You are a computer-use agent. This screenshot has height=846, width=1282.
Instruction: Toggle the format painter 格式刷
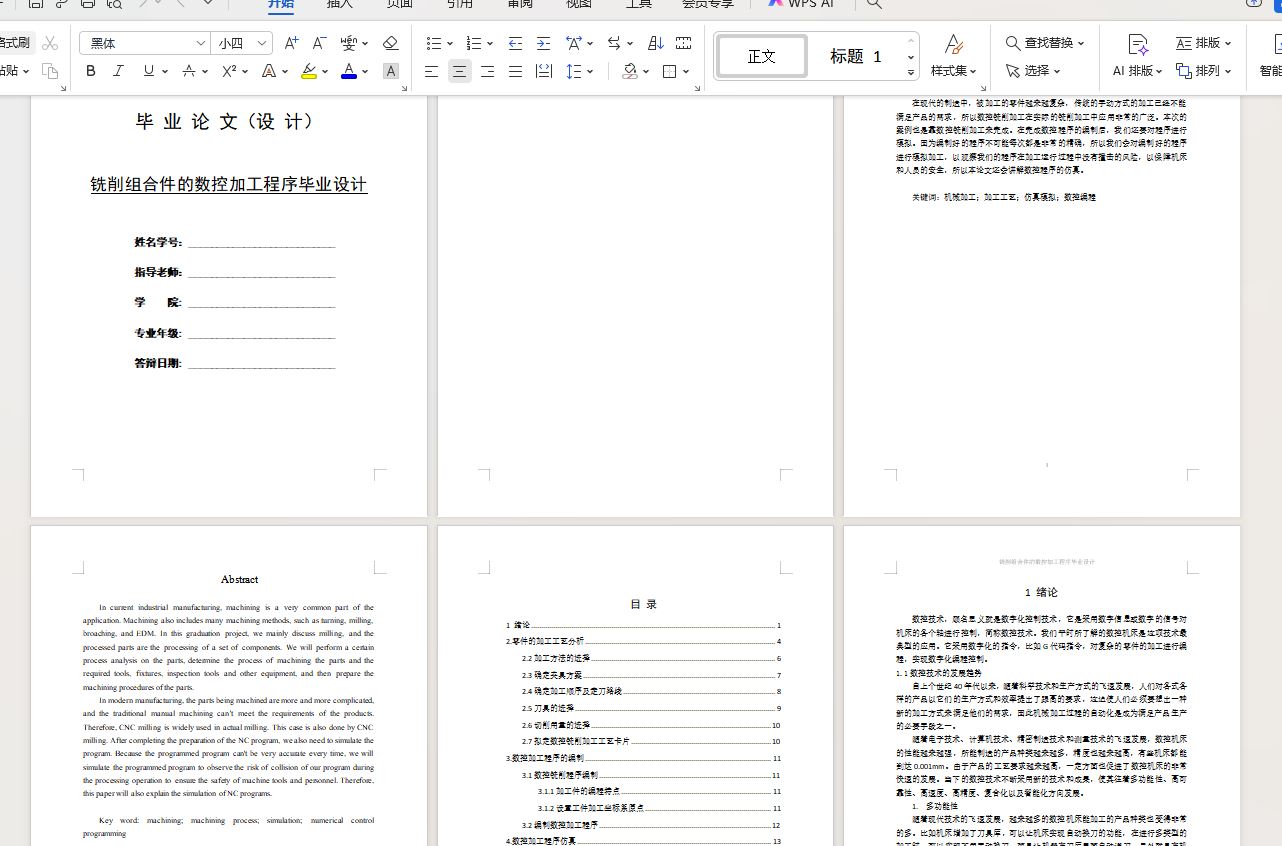15,43
